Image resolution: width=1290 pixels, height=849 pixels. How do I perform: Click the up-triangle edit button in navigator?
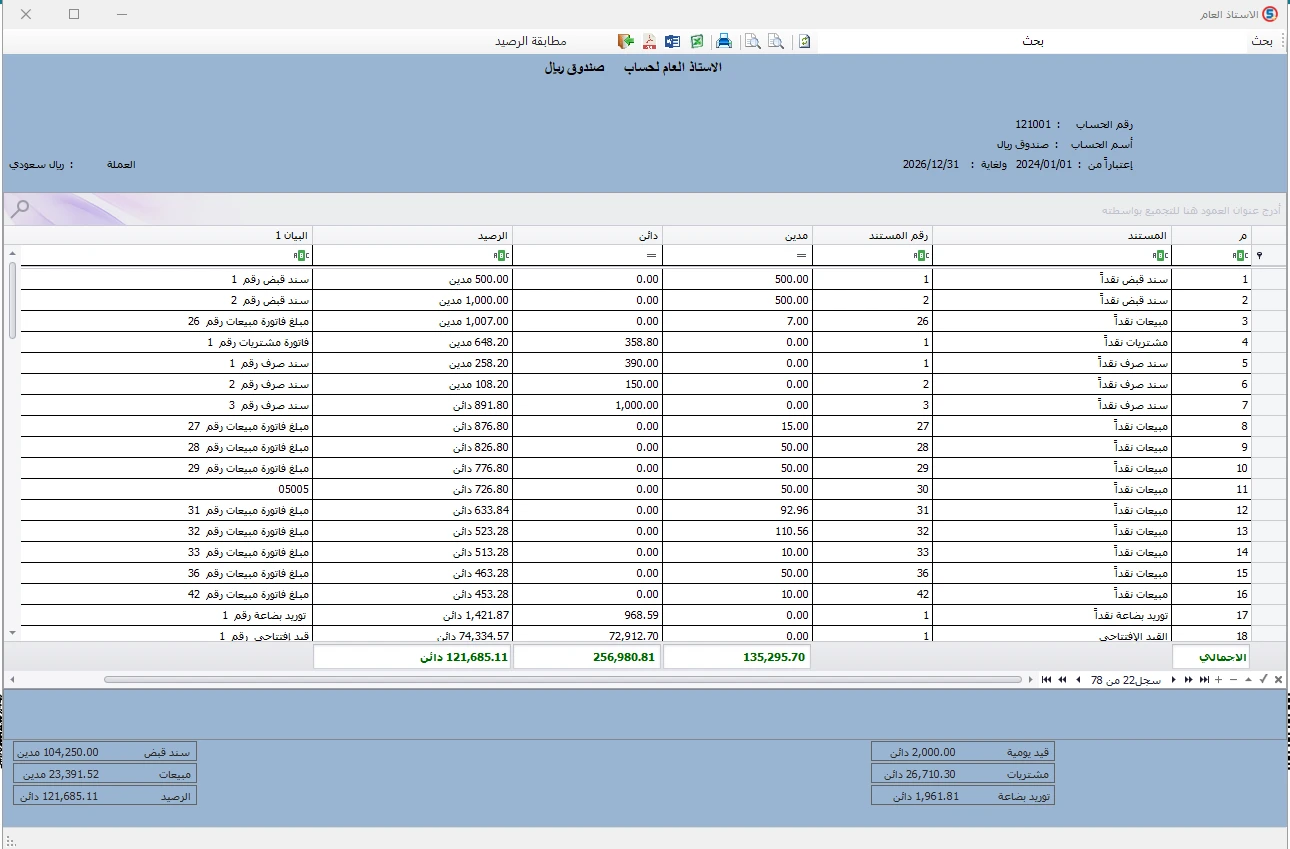click(1248, 679)
